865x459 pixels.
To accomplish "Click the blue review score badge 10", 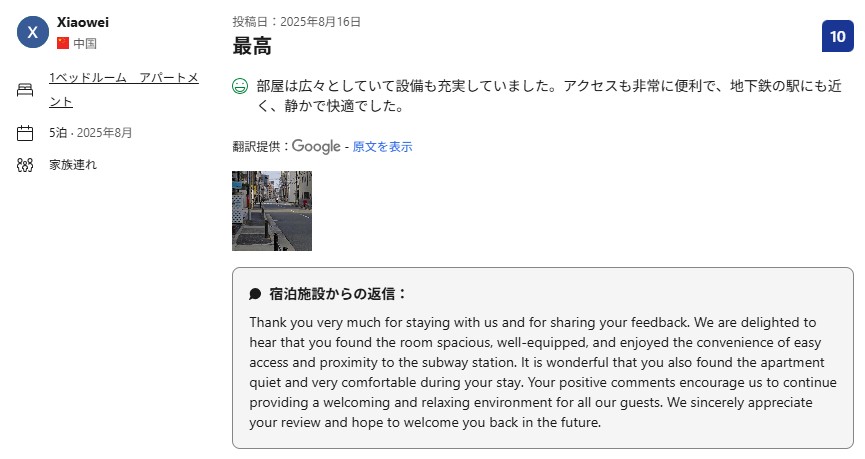I will coord(837,36).
